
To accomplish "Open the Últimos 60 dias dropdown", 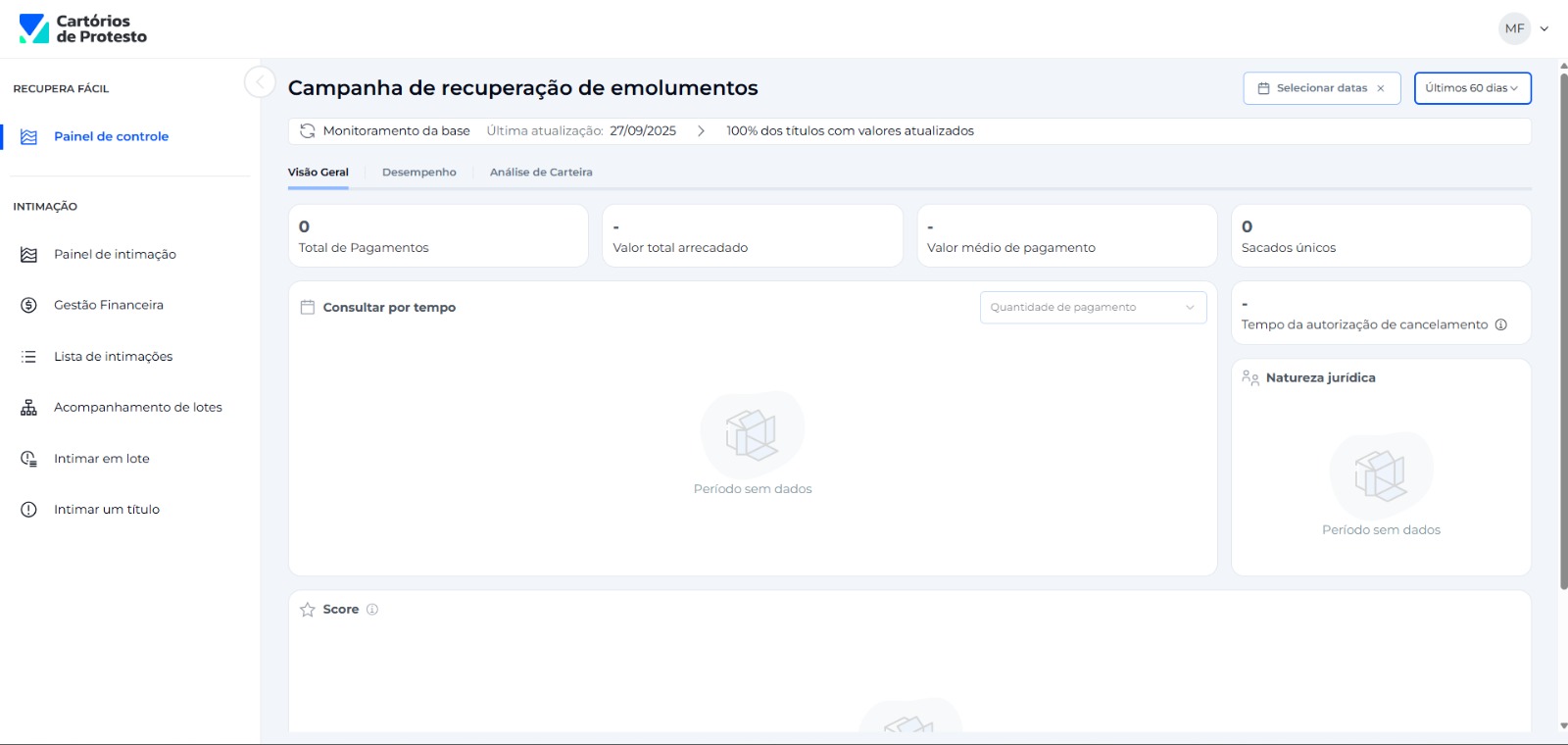I will pos(1471,88).
